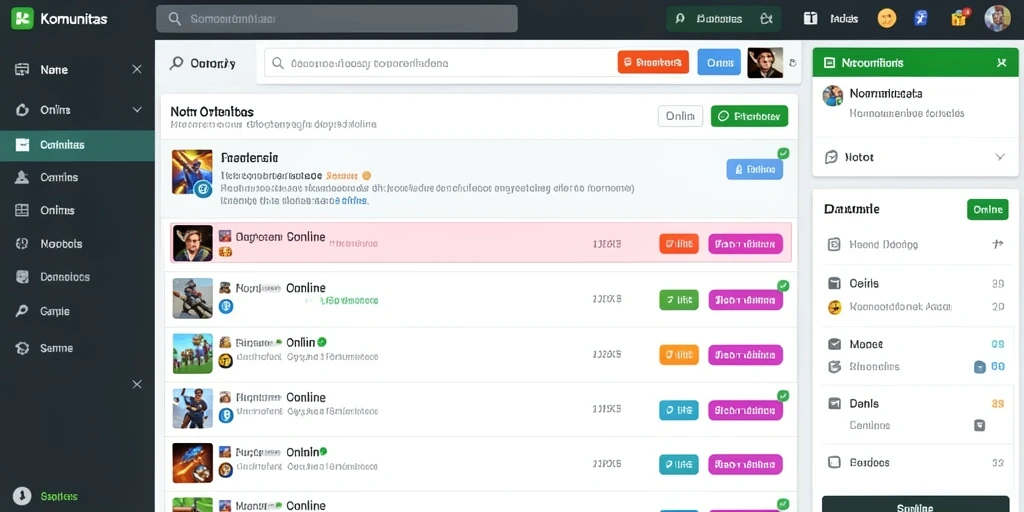This screenshot has width=1024, height=512.
Task: Click the blue Onins button
Action: point(719,62)
